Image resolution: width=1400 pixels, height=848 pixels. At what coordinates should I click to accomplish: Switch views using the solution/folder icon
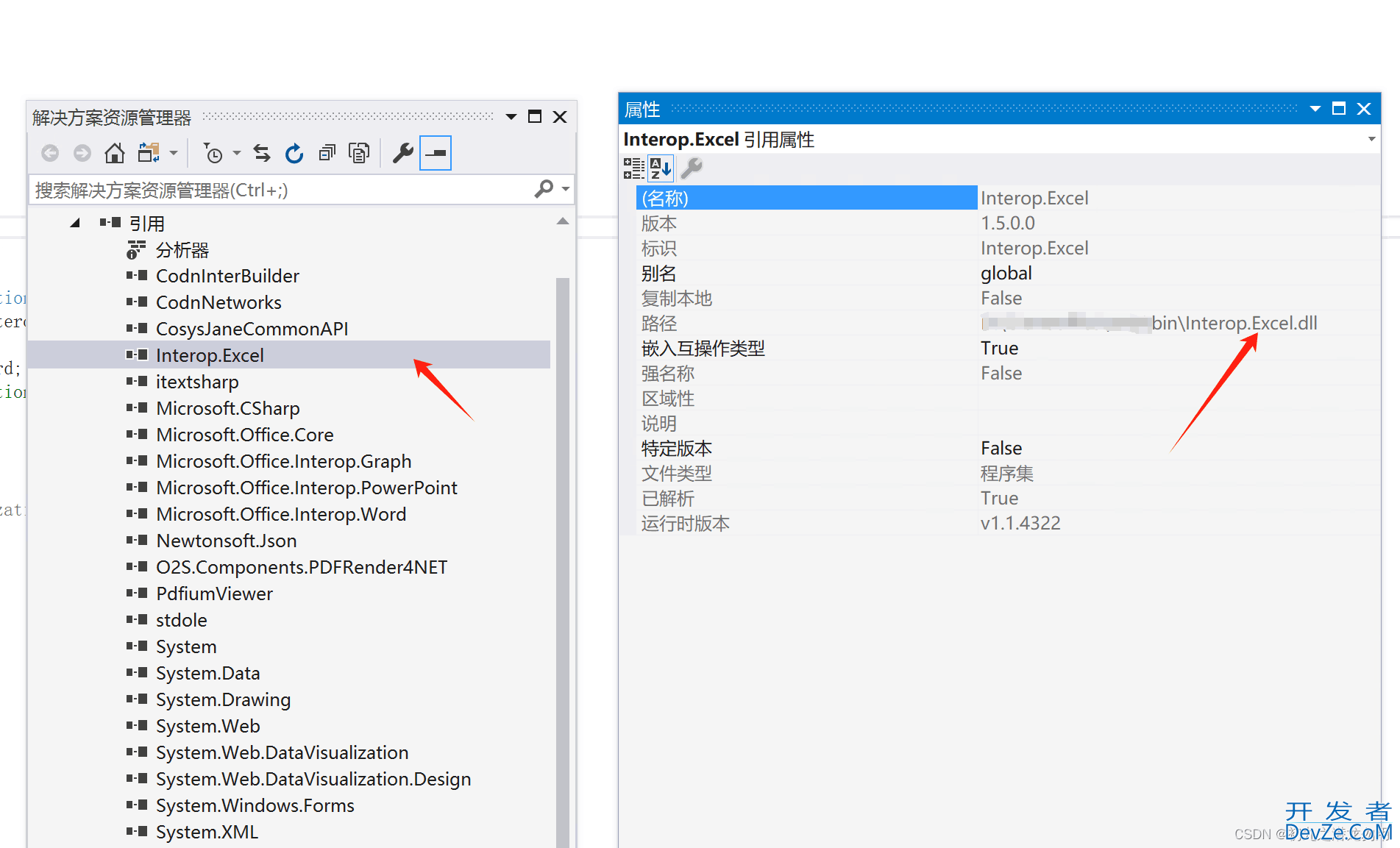coord(149,153)
